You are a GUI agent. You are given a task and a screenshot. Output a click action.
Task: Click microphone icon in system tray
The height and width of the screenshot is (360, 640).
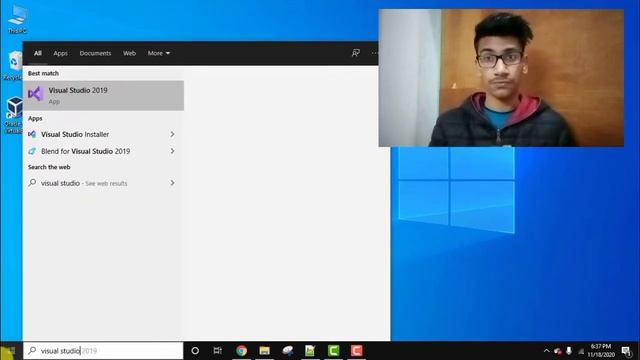pyautogui.click(x=569, y=351)
